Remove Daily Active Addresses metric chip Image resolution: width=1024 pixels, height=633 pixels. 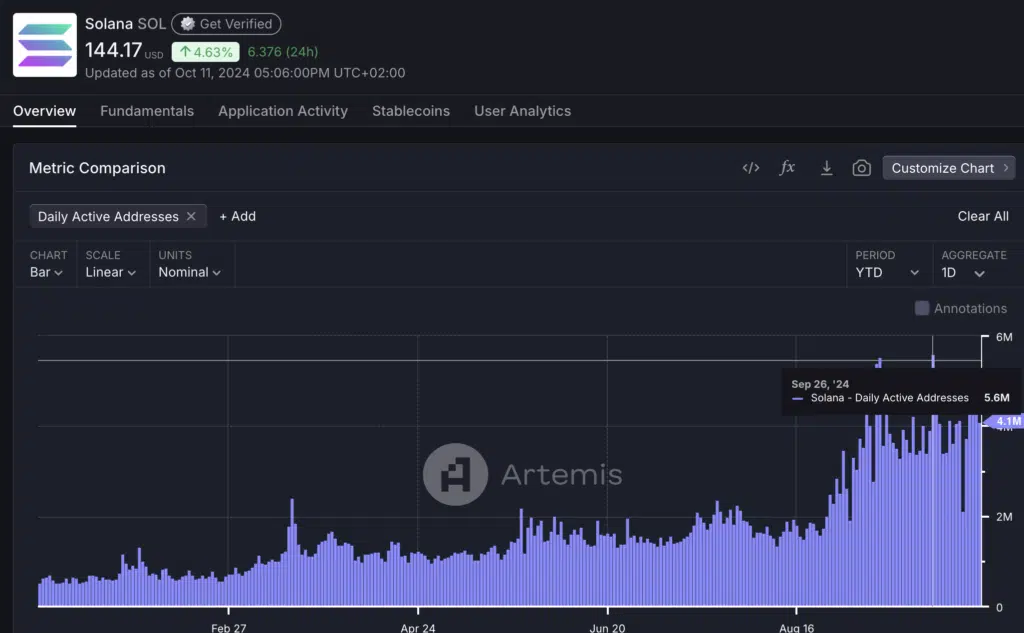[x=191, y=216]
